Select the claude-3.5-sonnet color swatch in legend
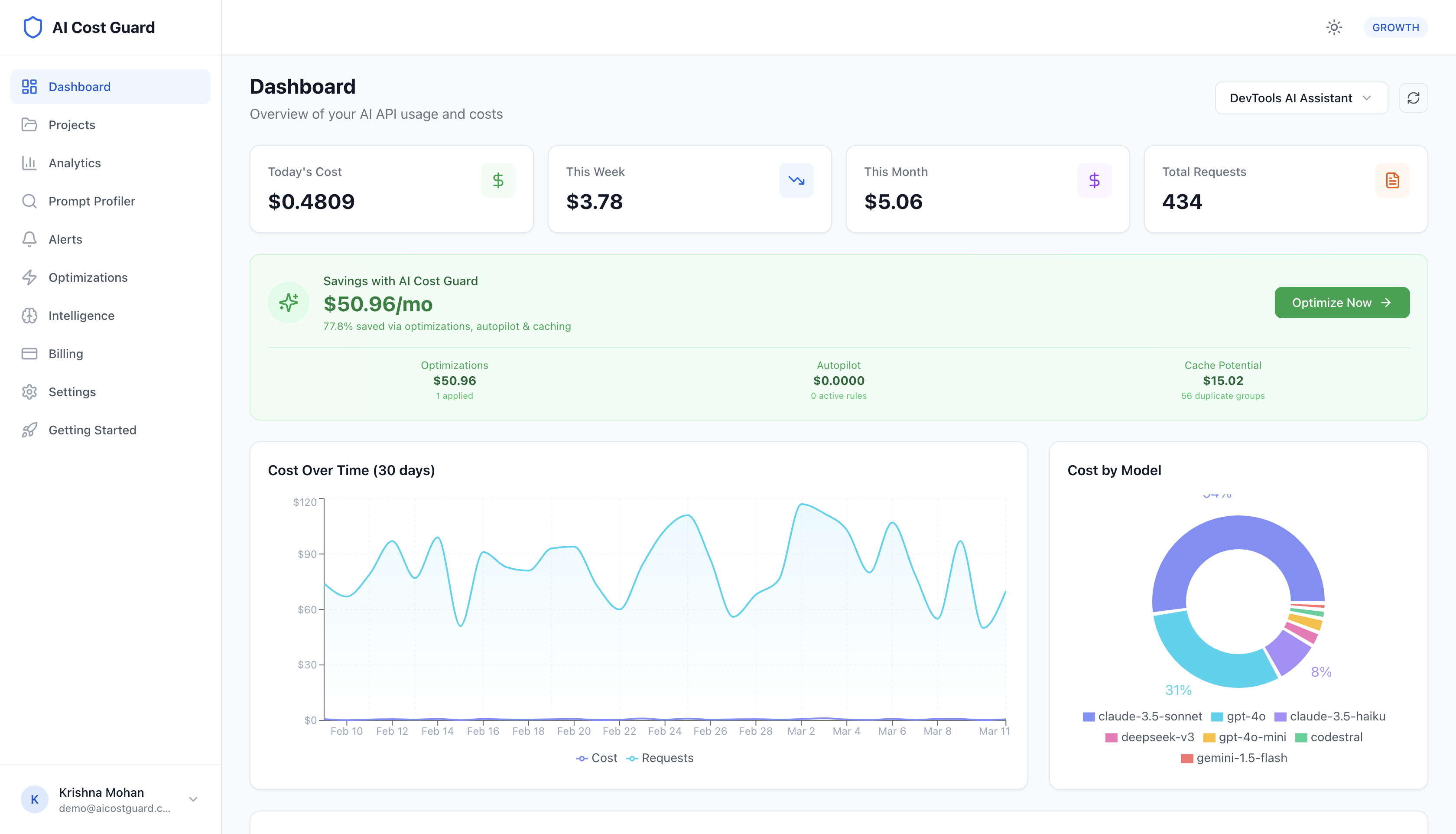Viewport: 1456px width, 834px height. 1089,716
